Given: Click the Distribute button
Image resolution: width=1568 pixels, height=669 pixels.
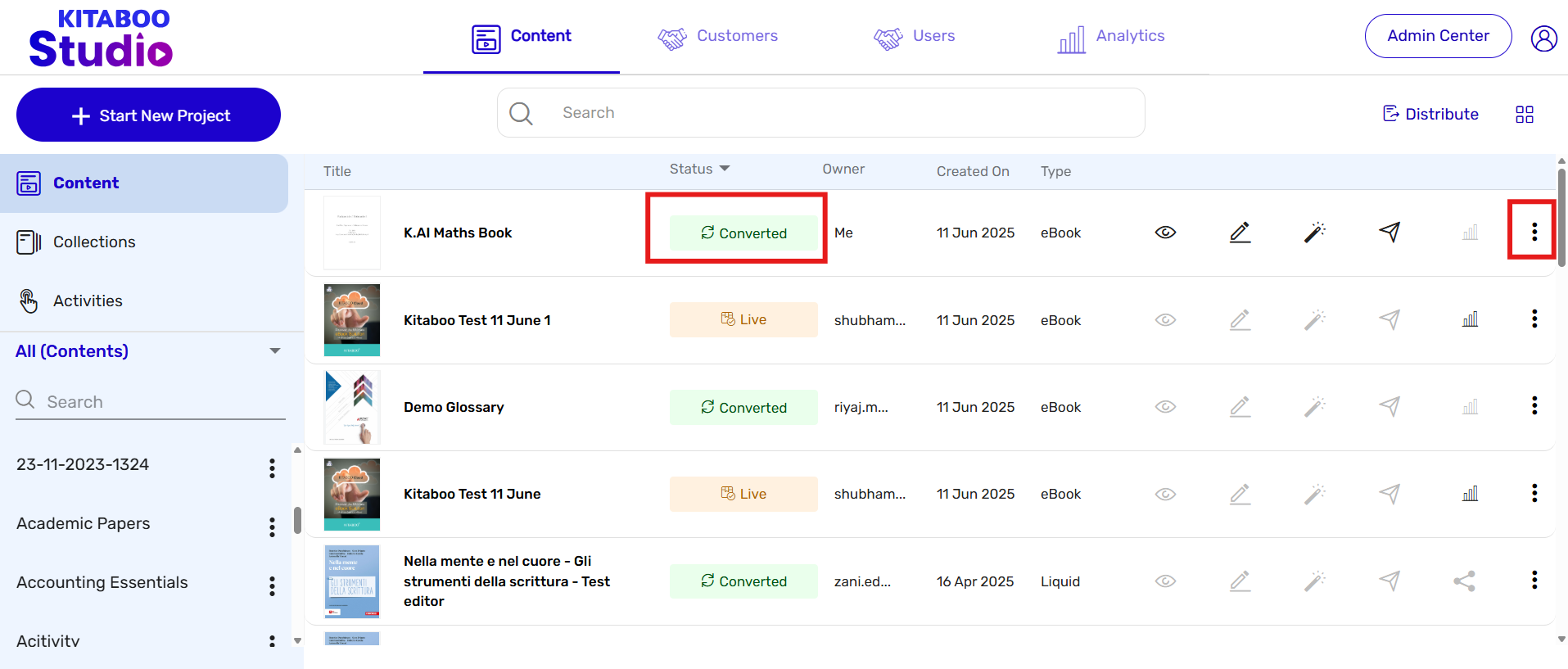Looking at the screenshot, I should pos(1430,114).
